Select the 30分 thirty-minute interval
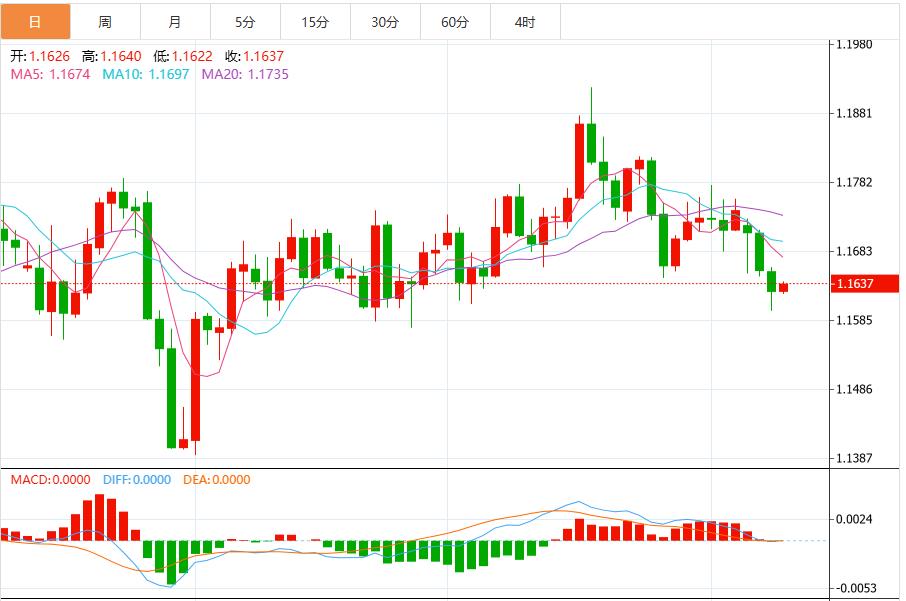906x601 pixels. [383, 19]
